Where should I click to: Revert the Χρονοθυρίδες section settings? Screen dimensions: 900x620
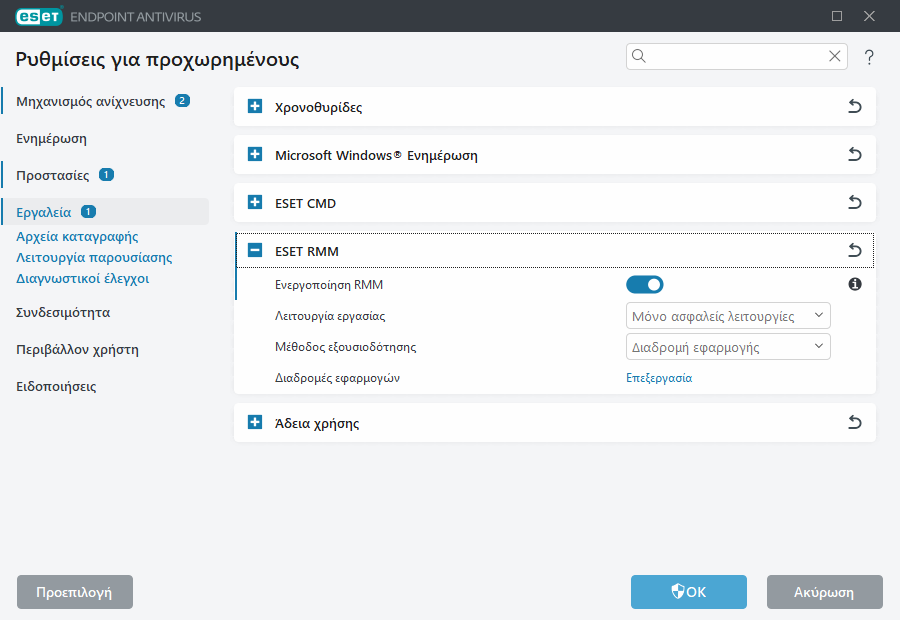click(x=855, y=107)
